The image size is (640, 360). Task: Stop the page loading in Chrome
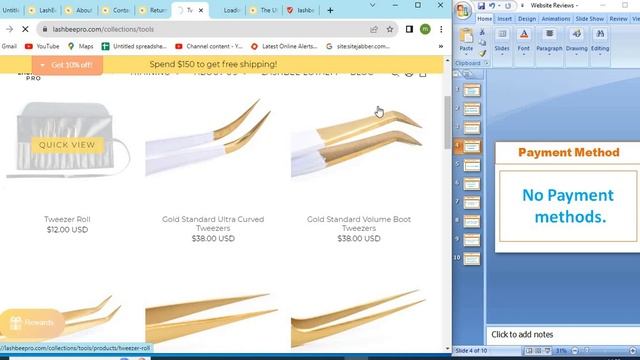[25, 29]
